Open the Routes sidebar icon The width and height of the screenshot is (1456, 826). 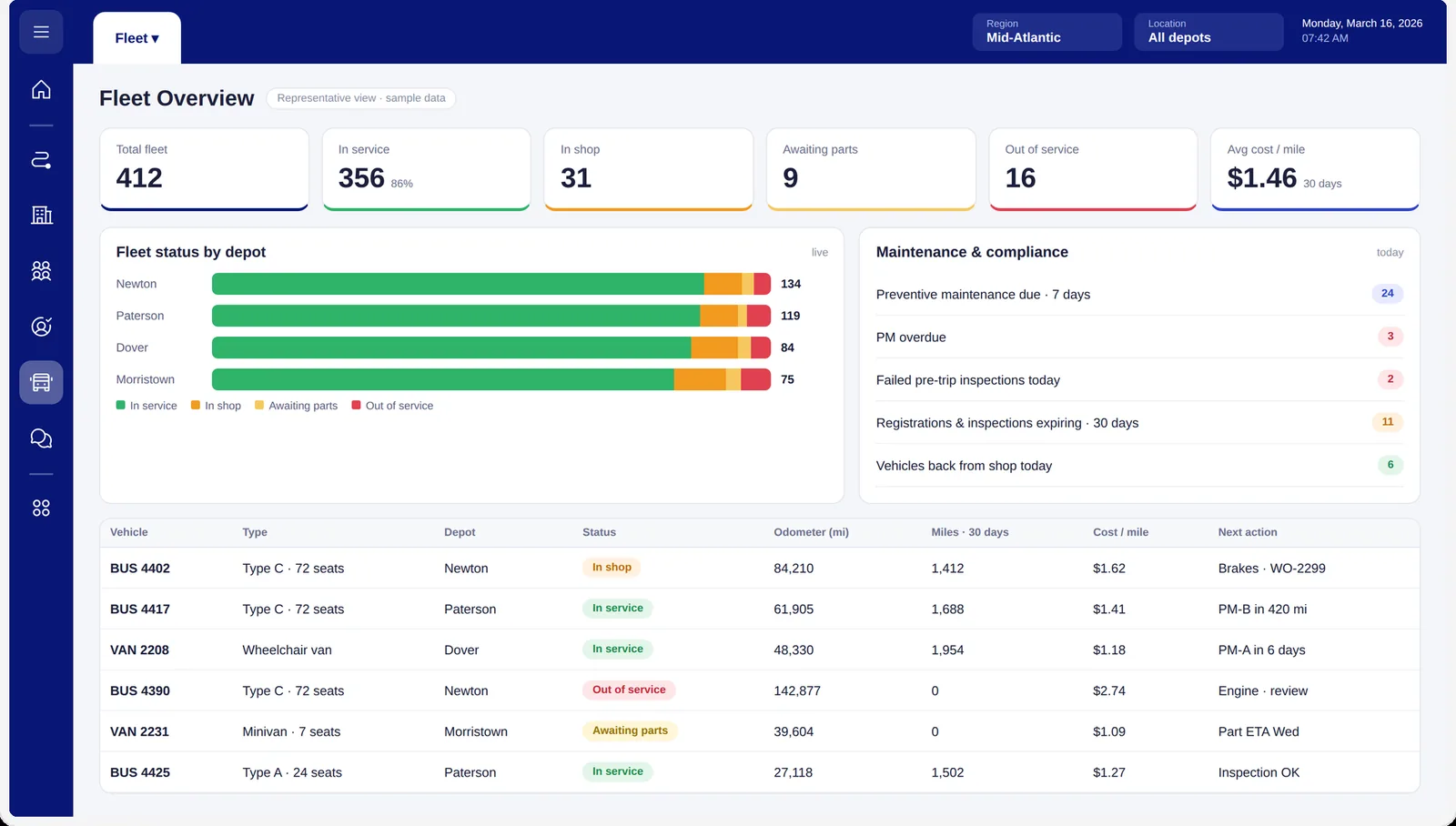tap(41, 160)
